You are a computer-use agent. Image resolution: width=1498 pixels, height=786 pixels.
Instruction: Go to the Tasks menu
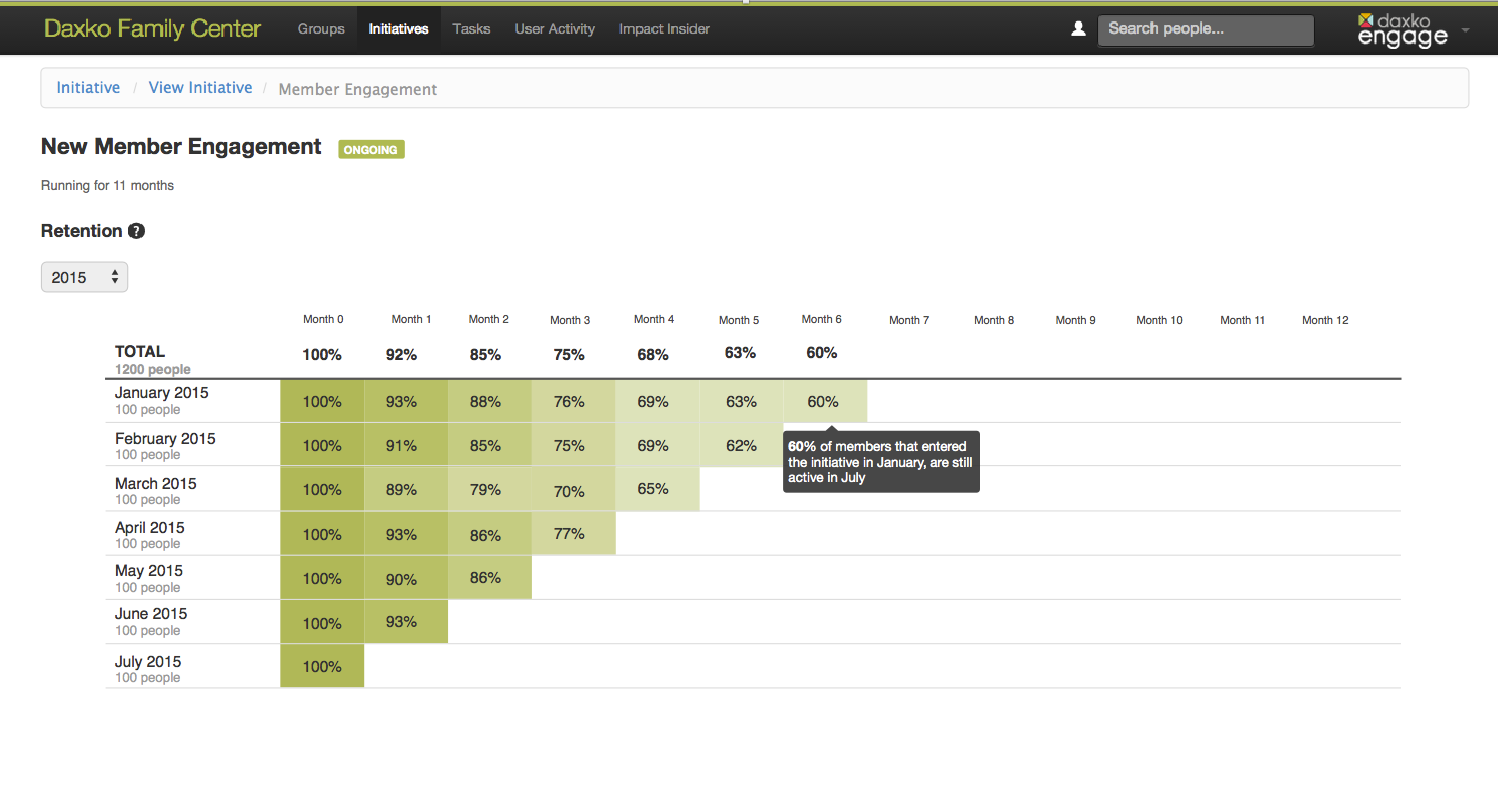(x=471, y=29)
